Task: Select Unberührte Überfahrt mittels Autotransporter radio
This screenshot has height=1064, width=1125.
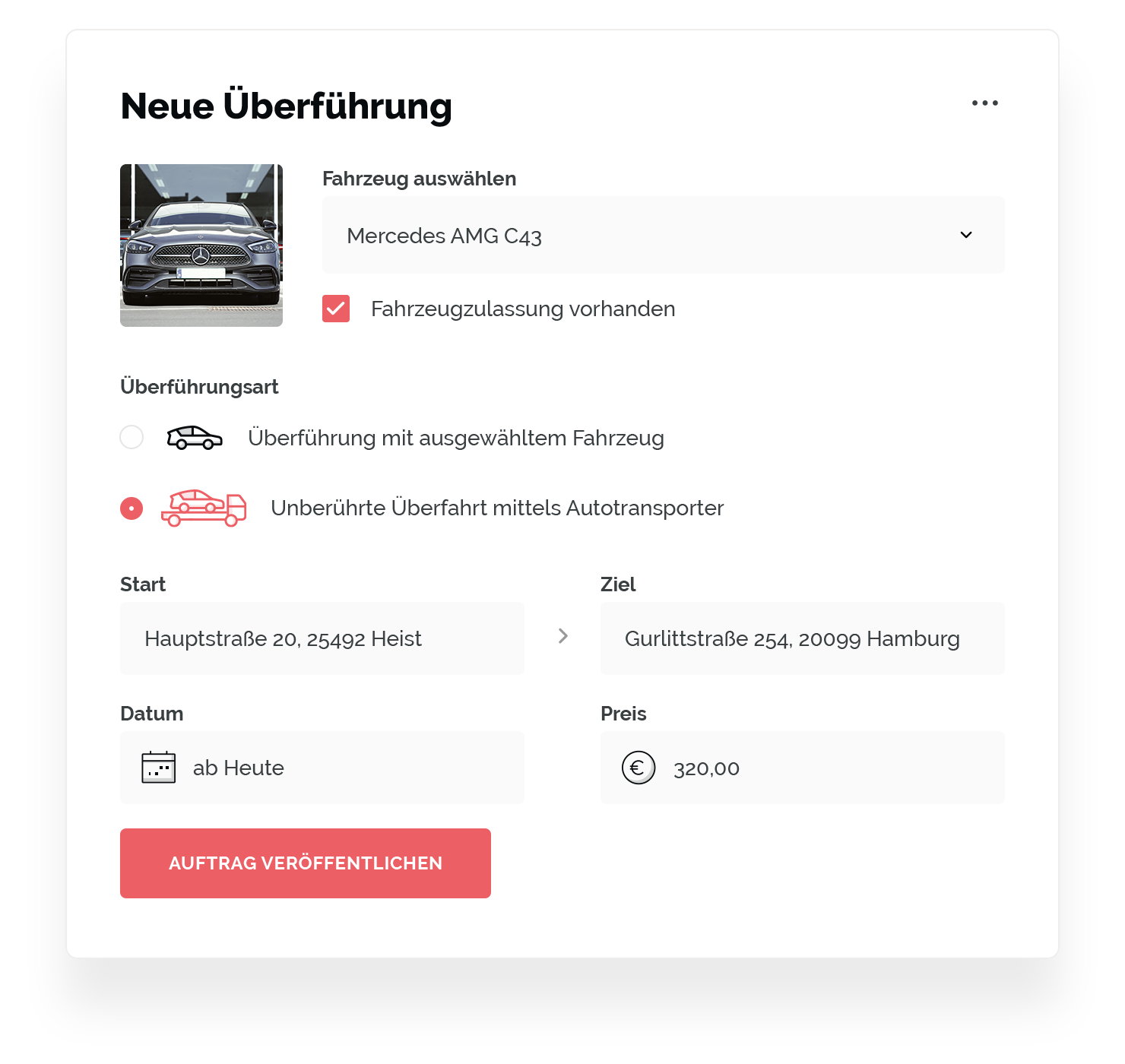Action: coord(132,508)
